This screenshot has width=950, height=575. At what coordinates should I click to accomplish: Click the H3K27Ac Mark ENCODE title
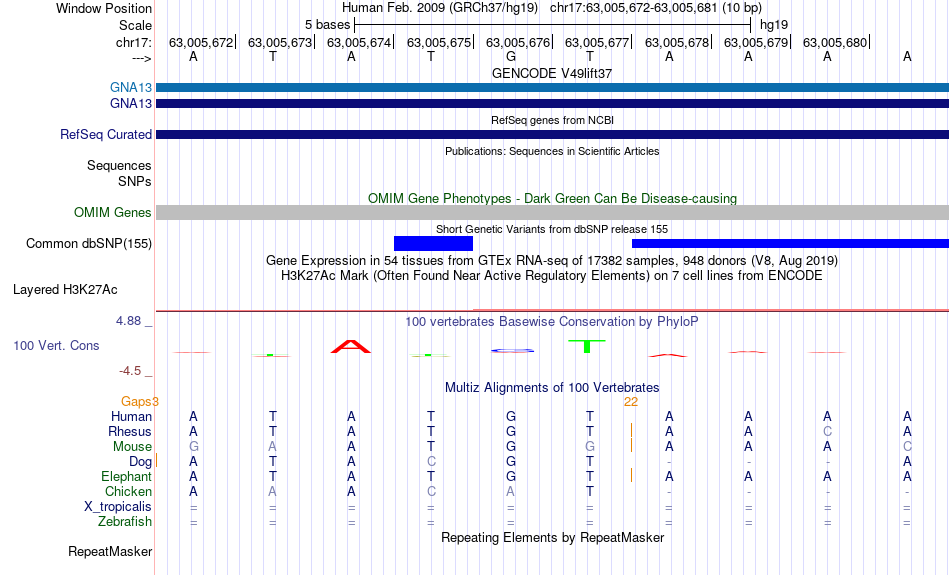click(x=552, y=276)
